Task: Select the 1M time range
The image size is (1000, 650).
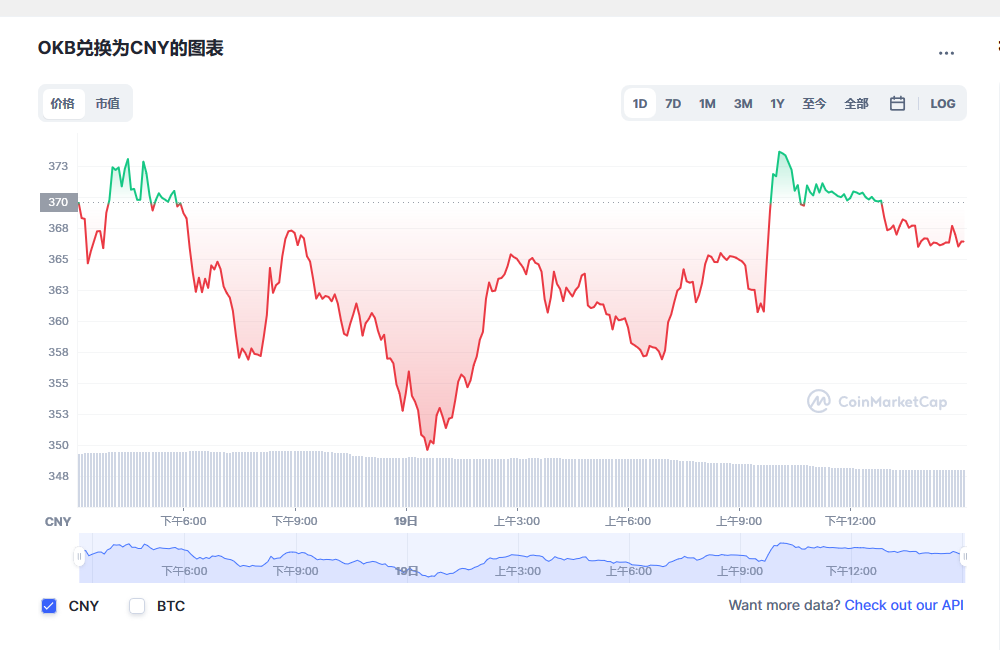Action: [x=707, y=103]
